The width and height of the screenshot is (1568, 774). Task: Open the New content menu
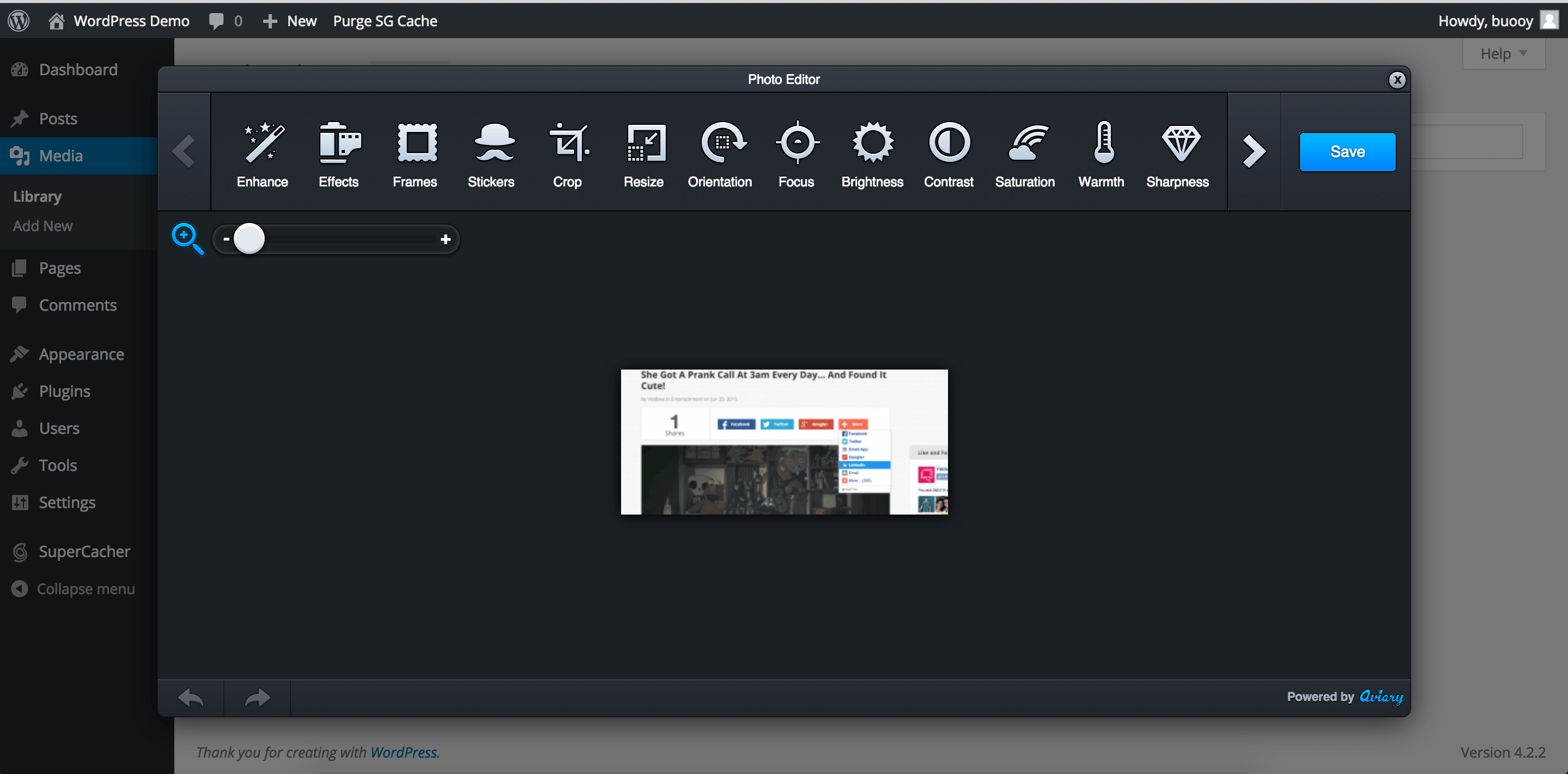pyautogui.click(x=290, y=21)
